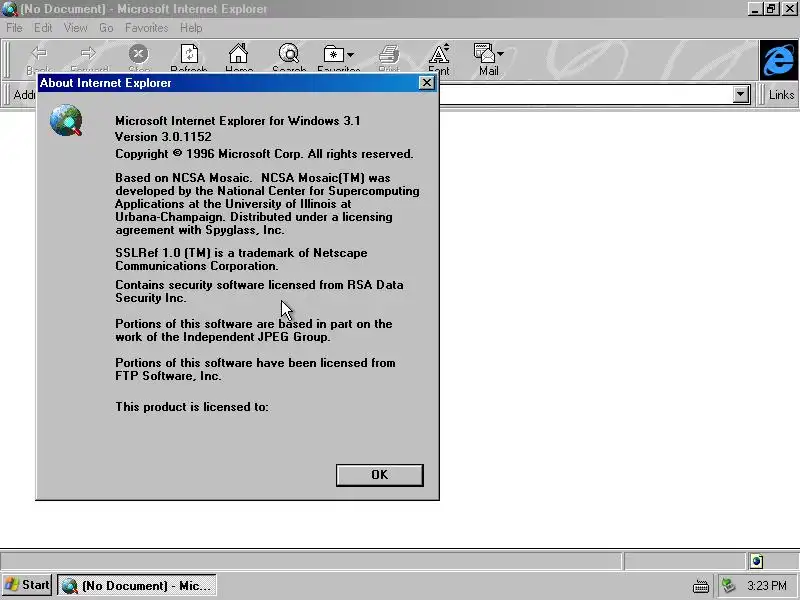Click the Refresh page icon
Image resolution: width=800 pixels, height=600 pixels.
[189, 53]
